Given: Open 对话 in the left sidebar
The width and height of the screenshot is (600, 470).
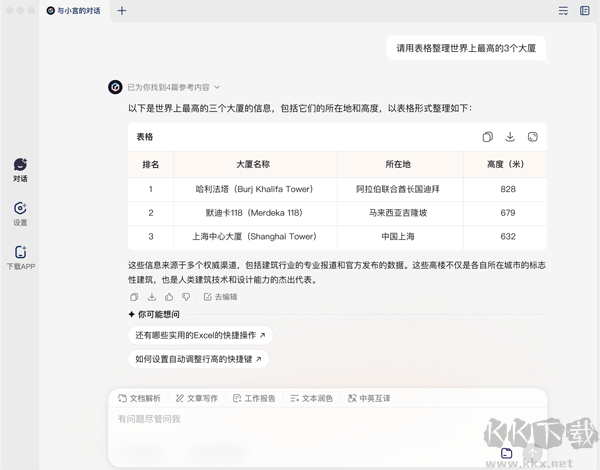Looking at the screenshot, I should click(x=20, y=169).
